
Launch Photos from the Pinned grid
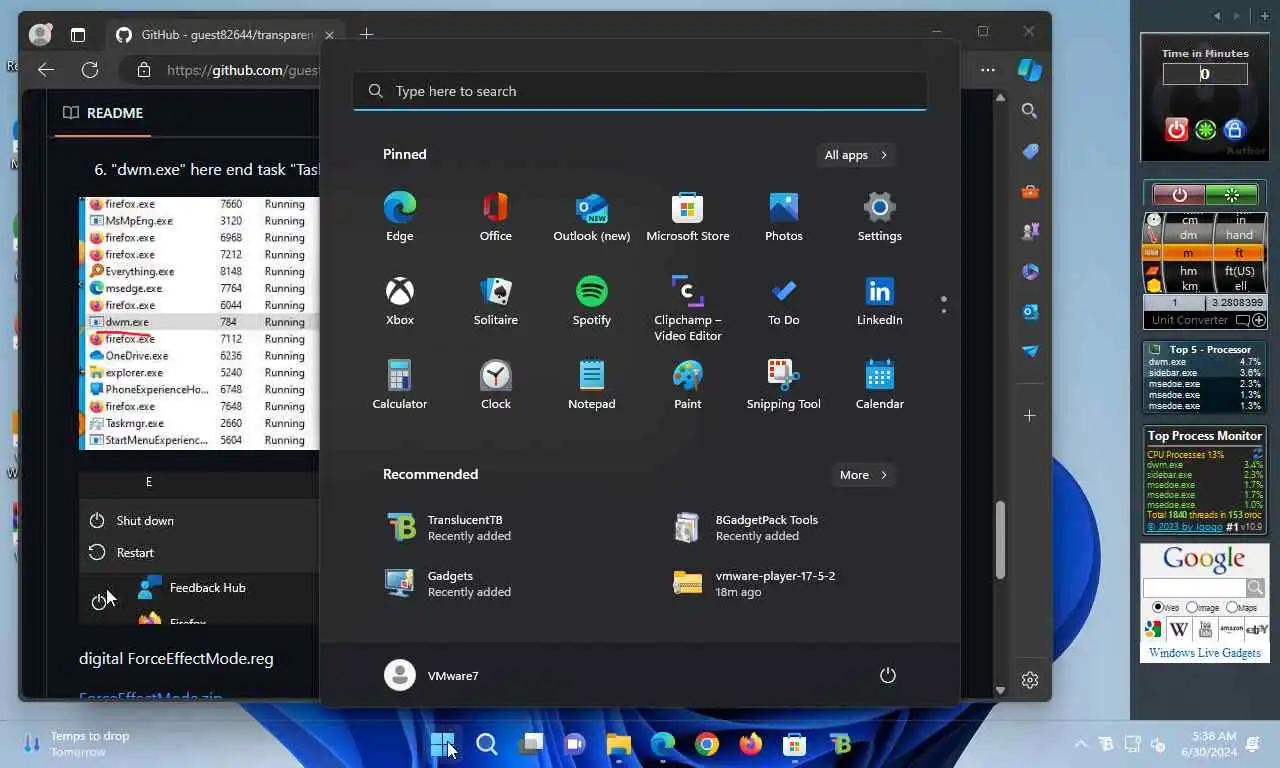(783, 217)
